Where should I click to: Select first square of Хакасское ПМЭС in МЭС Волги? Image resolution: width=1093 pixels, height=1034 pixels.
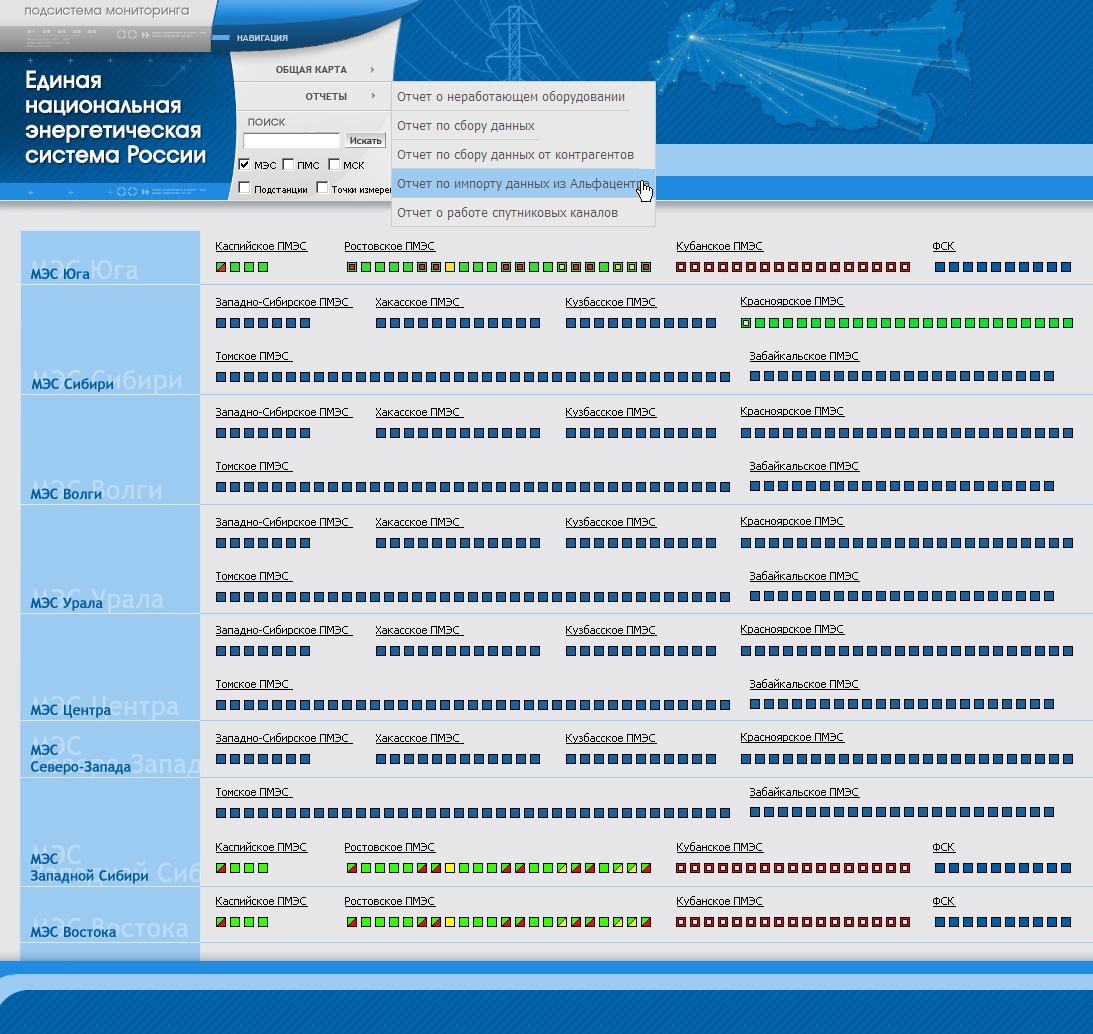[381, 433]
